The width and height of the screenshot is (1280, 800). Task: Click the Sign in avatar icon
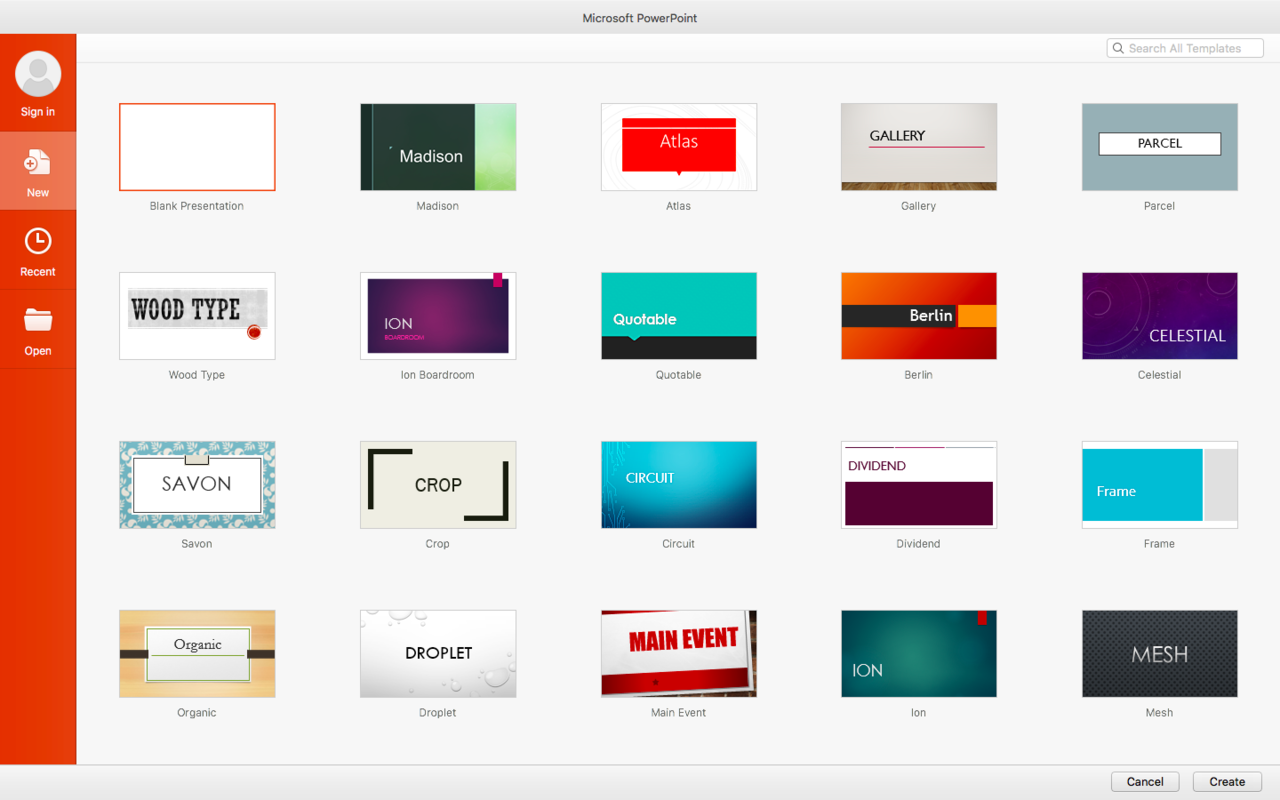(x=38, y=74)
